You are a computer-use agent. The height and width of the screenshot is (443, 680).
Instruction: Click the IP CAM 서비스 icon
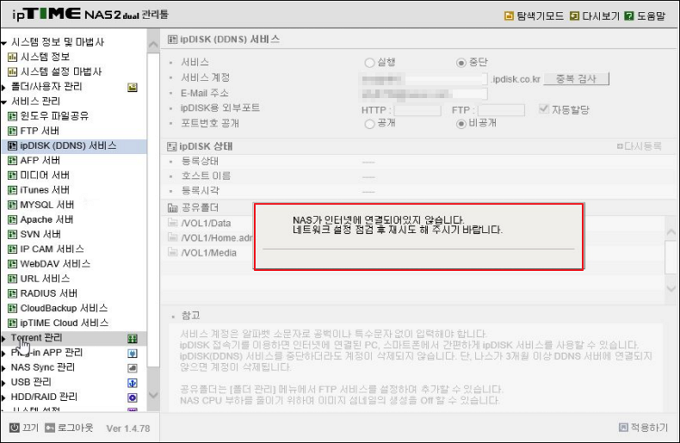(13, 249)
